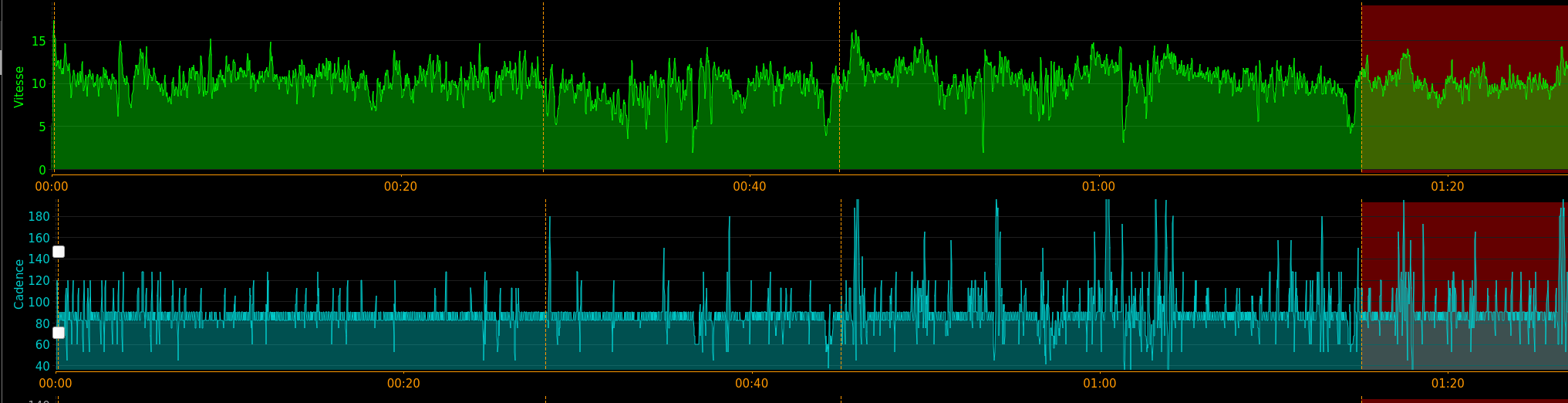Click the 100 value on the Cadence axis
The image size is (1568, 403).
coord(39,303)
